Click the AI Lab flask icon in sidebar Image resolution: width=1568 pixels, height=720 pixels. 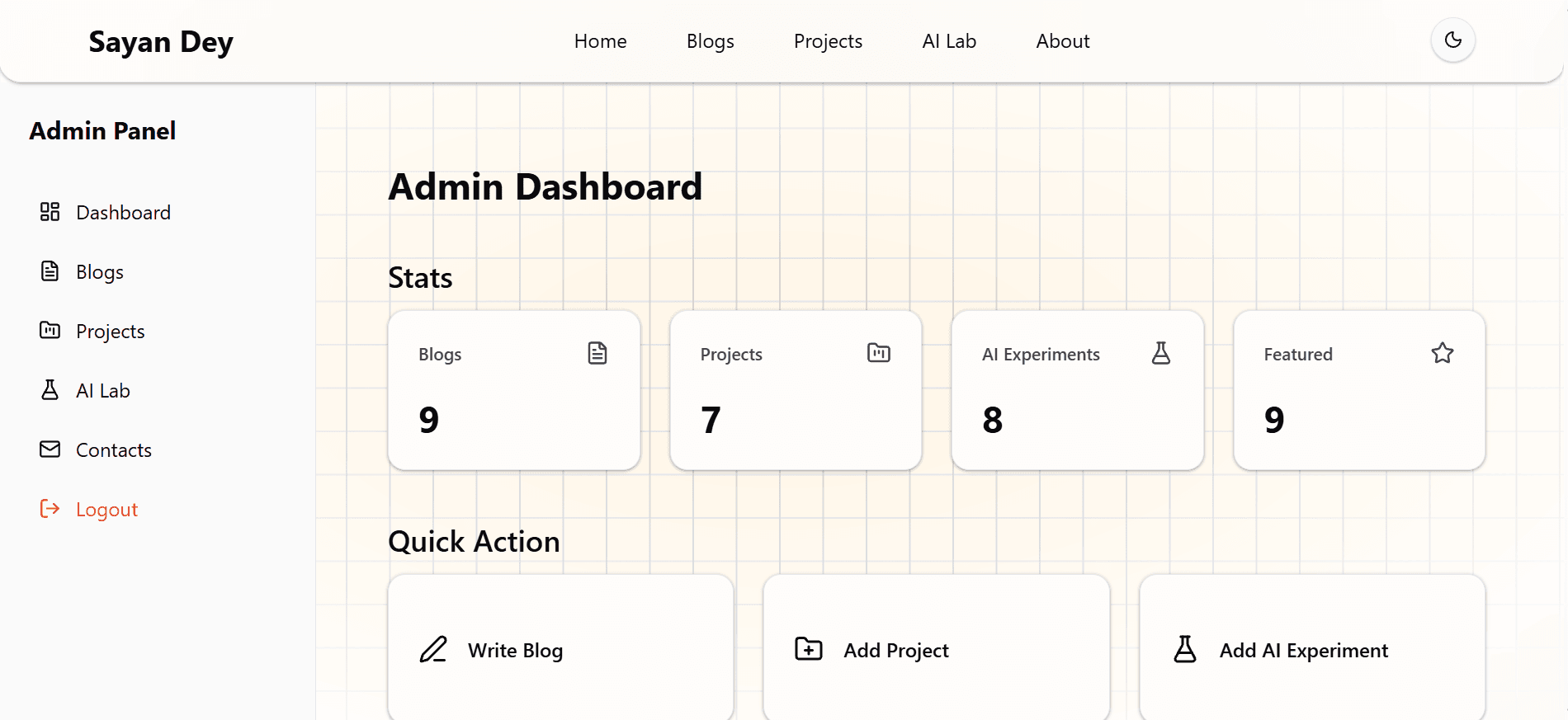[x=50, y=390]
